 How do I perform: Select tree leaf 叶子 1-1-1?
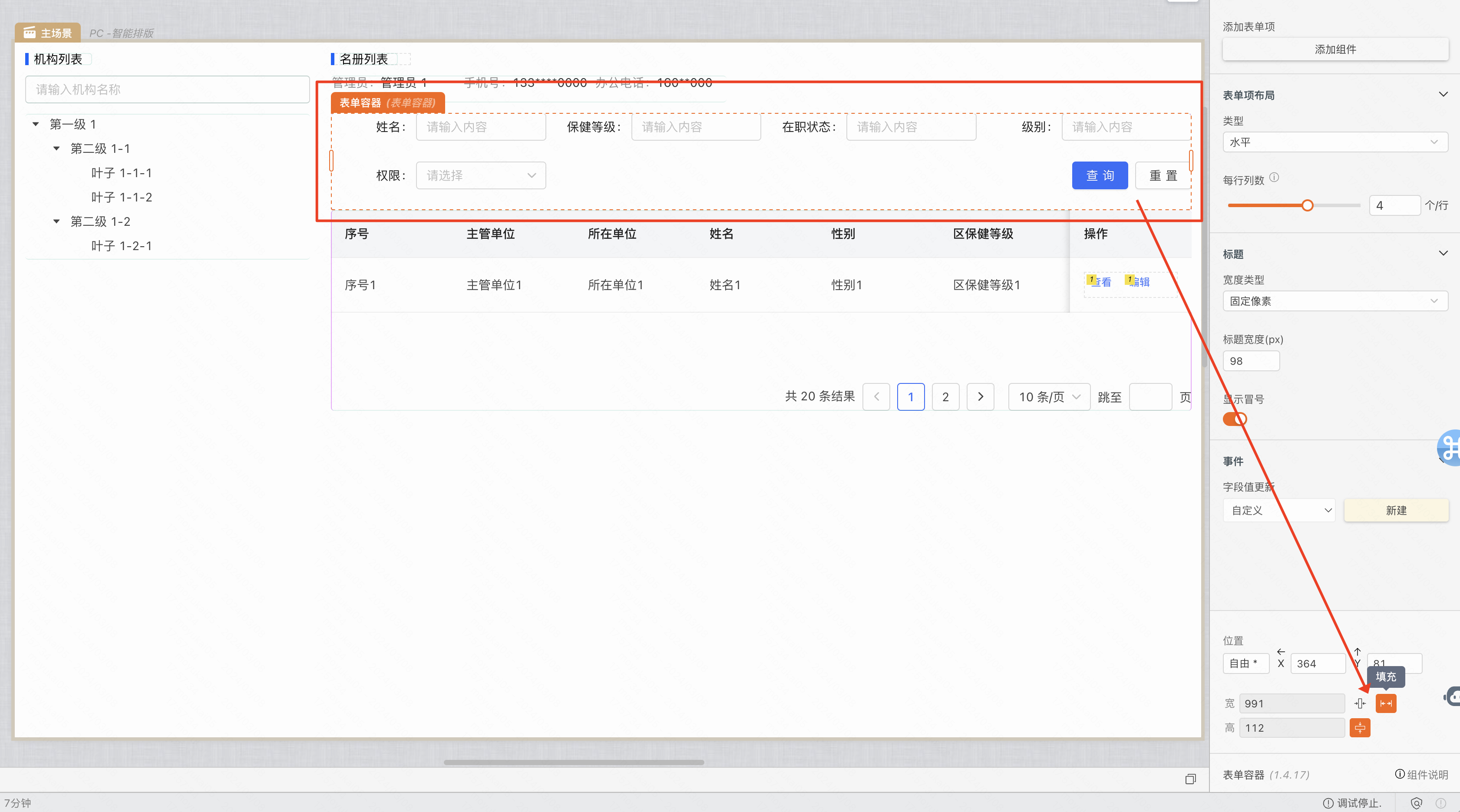121,172
